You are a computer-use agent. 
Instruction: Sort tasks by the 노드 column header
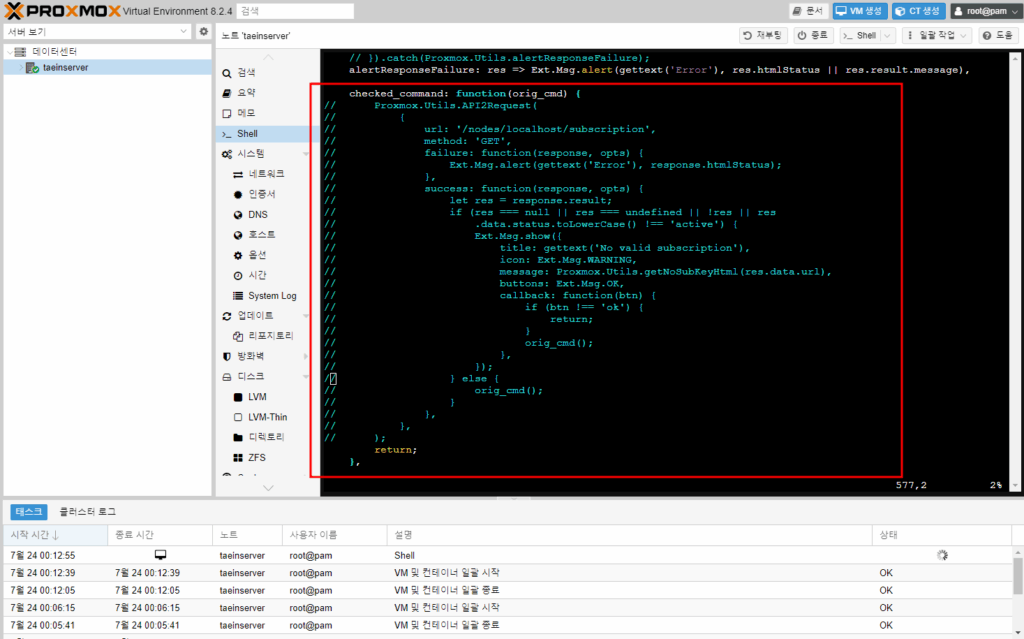pos(247,534)
